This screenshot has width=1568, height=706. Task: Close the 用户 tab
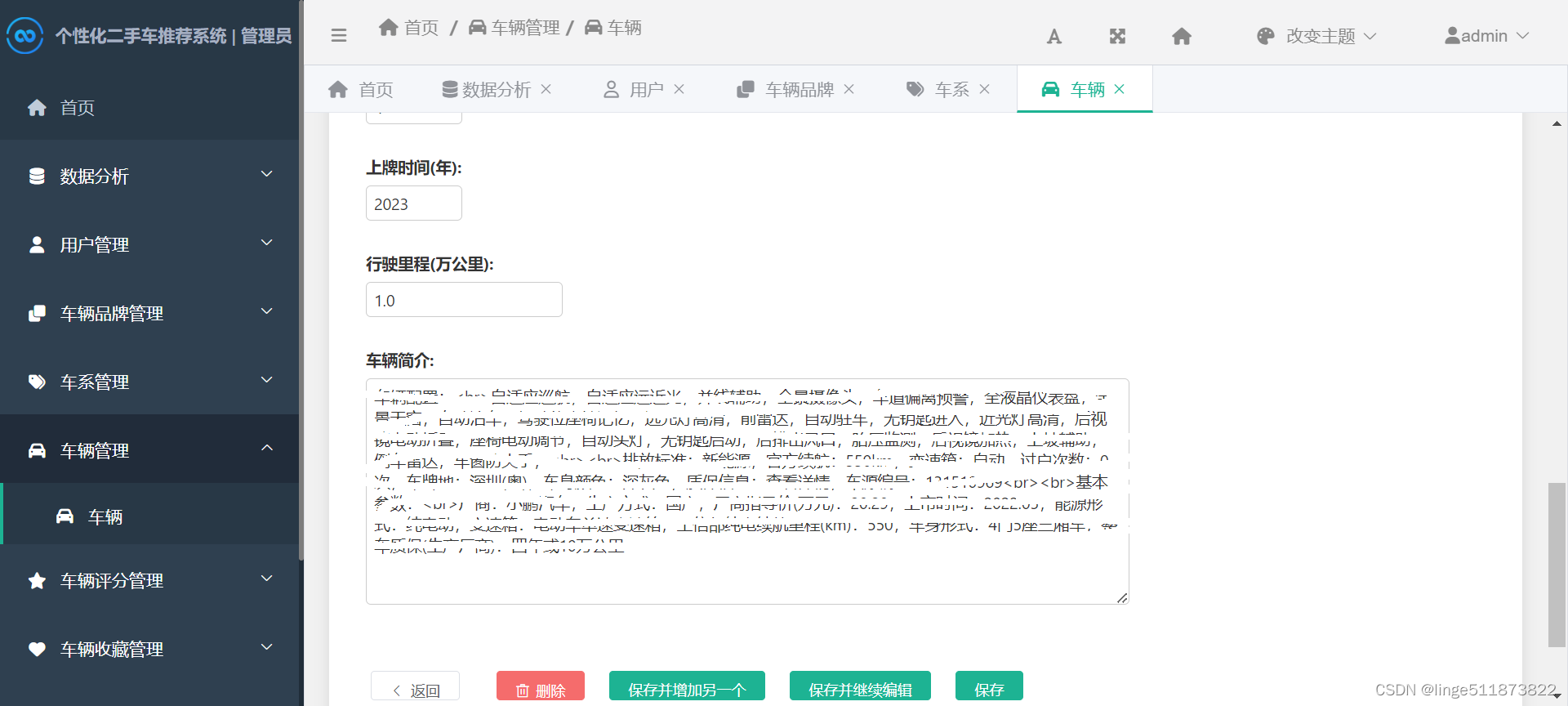[x=679, y=89]
